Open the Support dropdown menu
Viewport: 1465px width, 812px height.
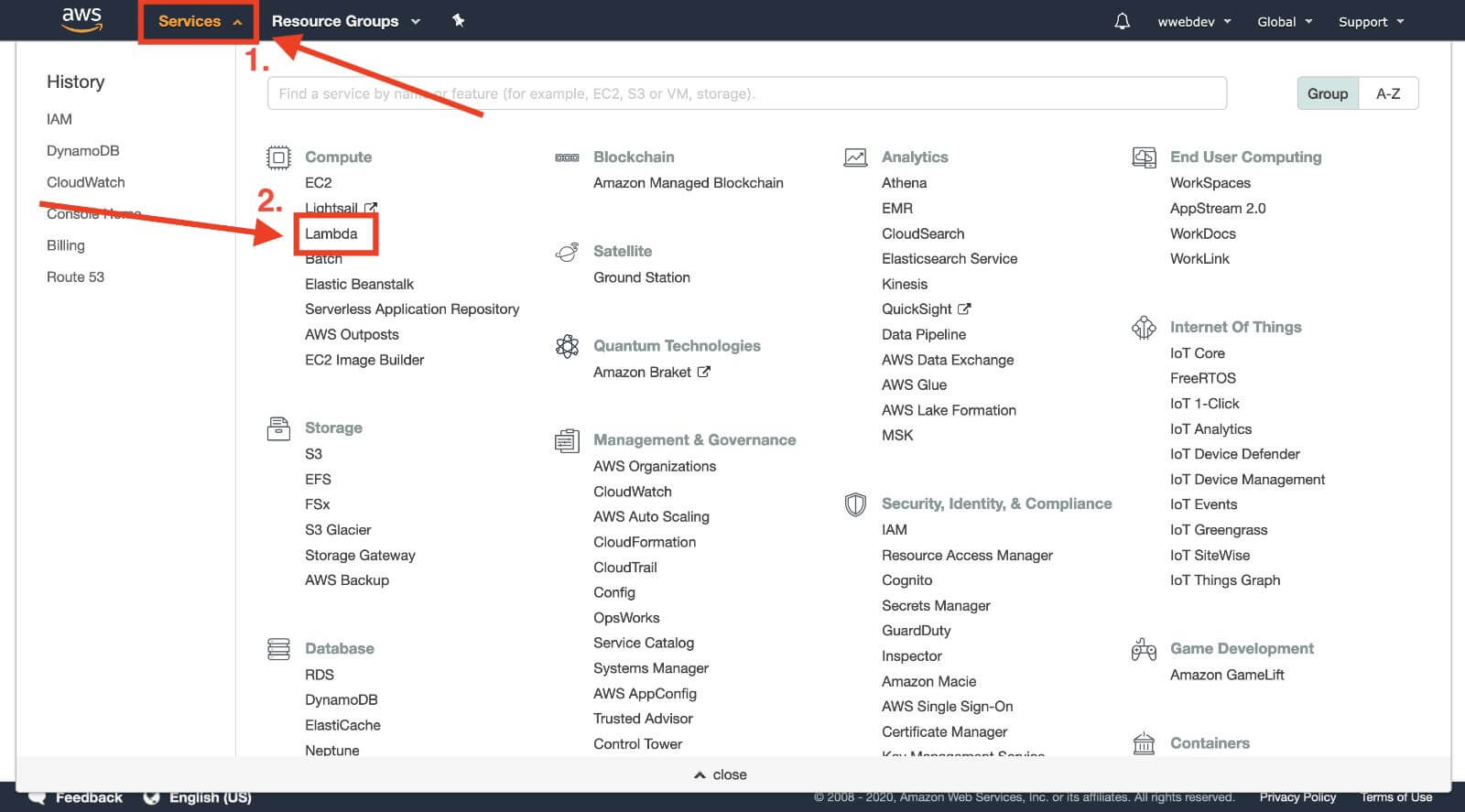[1371, 22]
